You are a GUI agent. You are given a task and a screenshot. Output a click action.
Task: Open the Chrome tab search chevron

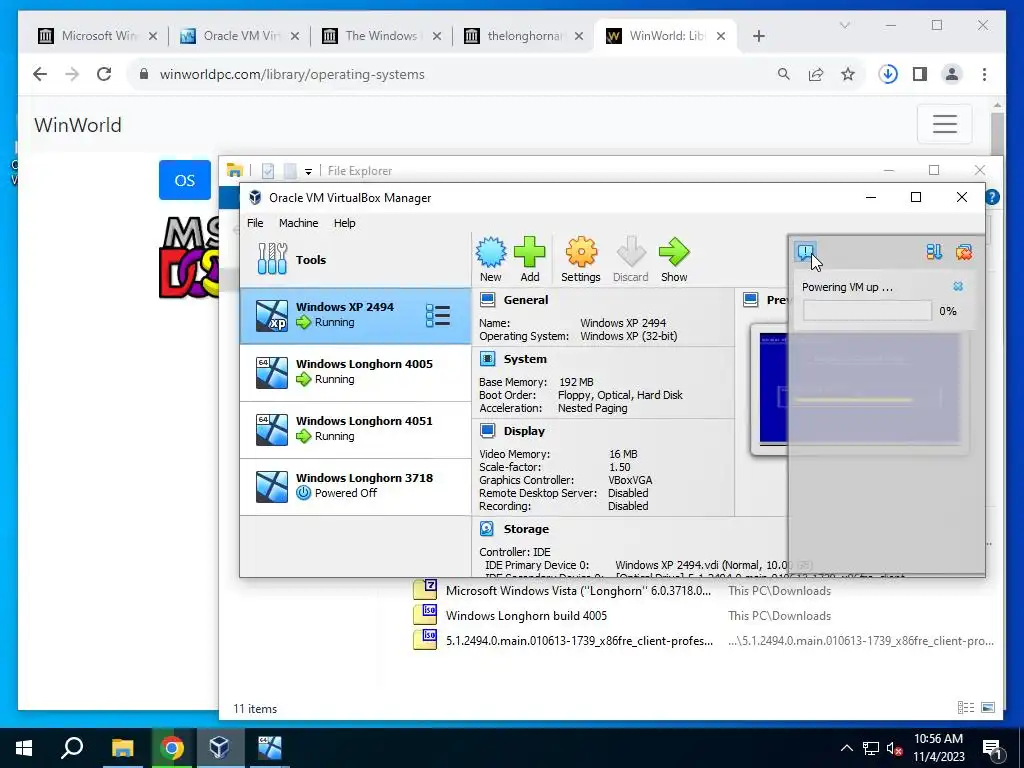(x=844, y=25)
